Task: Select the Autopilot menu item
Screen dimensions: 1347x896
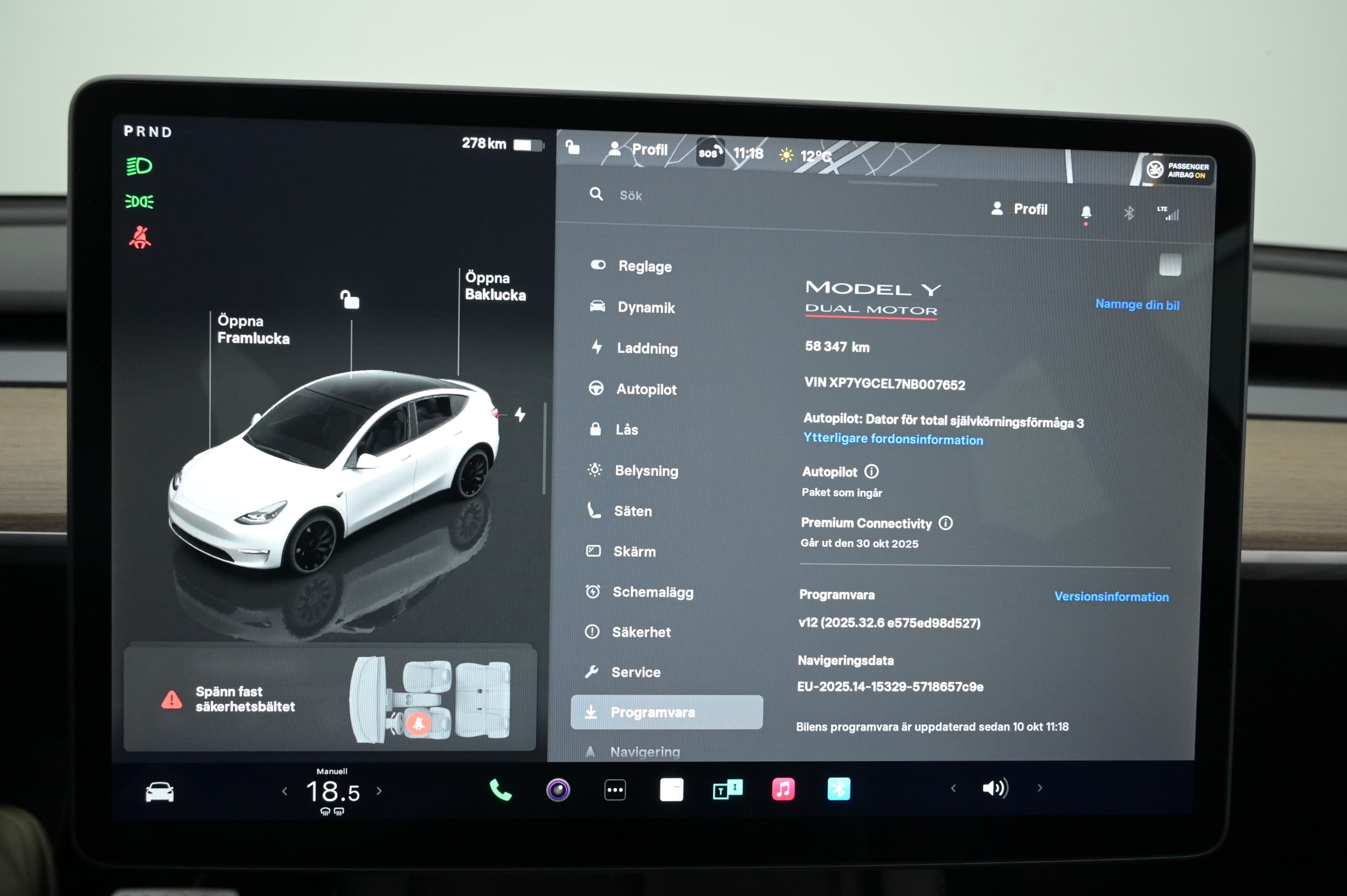Action: pyautogui.click(x=646, y=389)
